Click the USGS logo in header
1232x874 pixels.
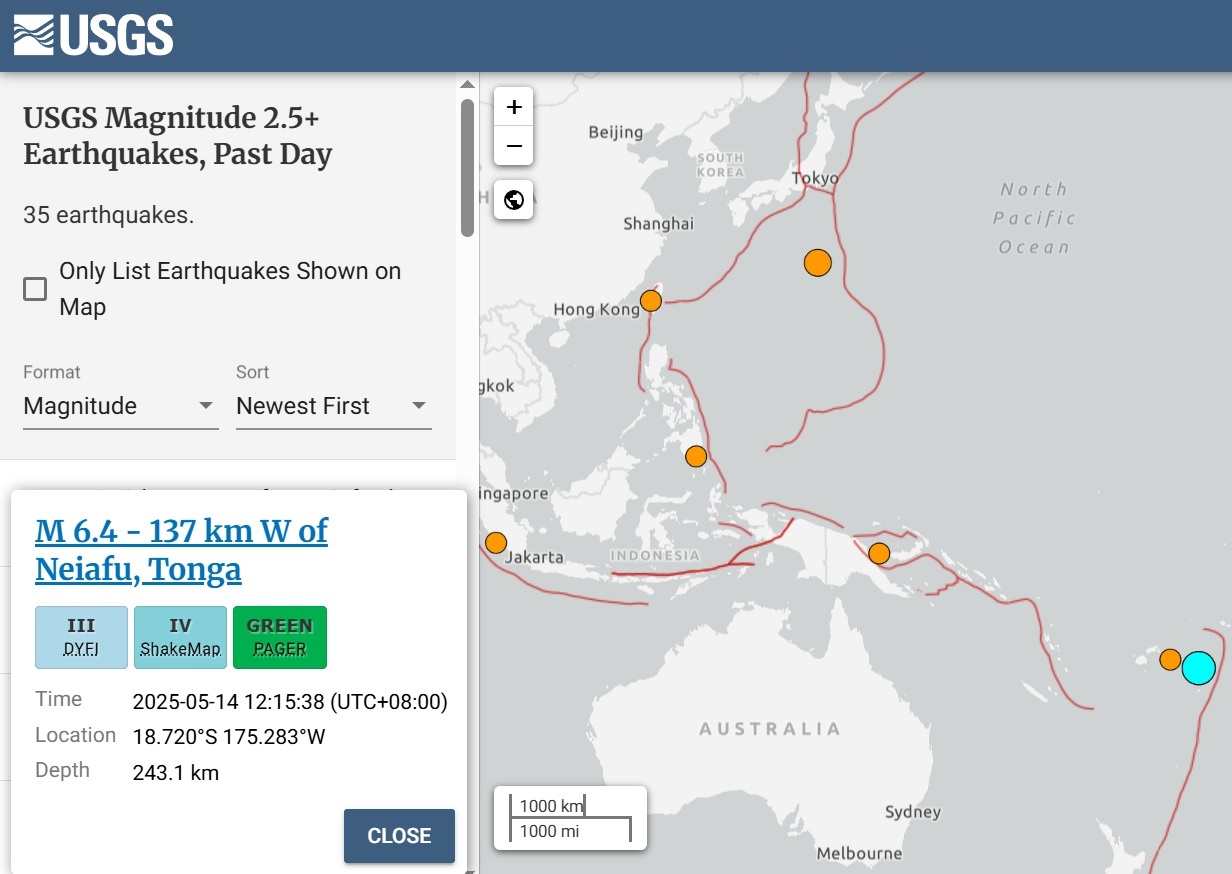click(93, 35)
